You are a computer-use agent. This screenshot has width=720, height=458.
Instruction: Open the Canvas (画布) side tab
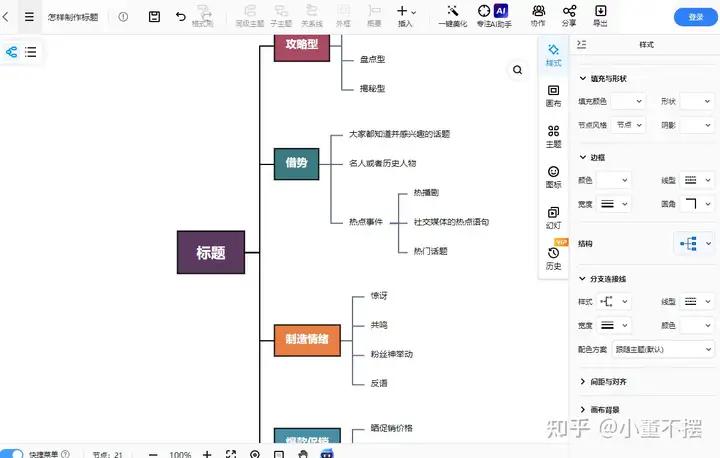[553, 96]
